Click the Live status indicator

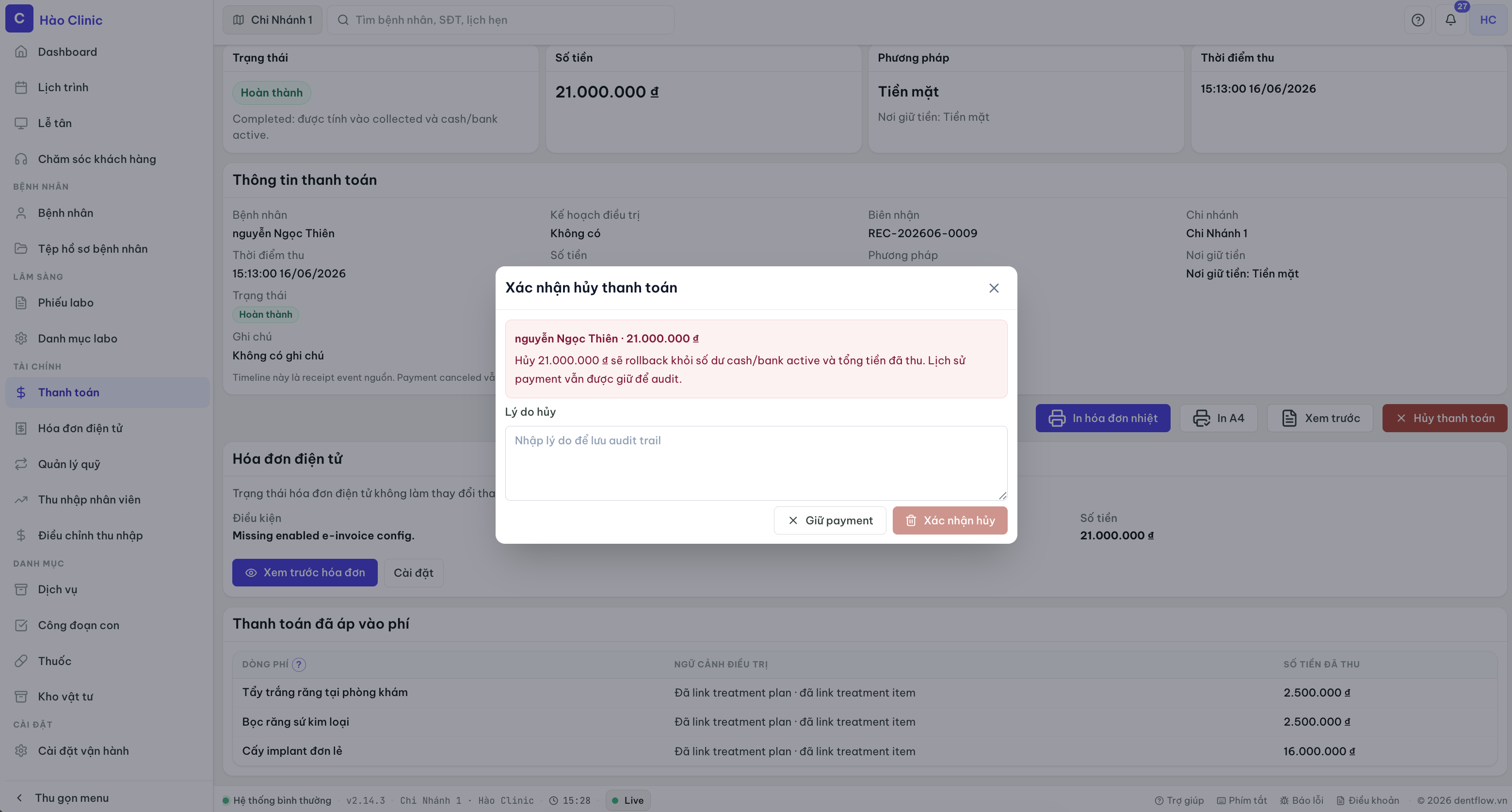click(x=627, y=800)
